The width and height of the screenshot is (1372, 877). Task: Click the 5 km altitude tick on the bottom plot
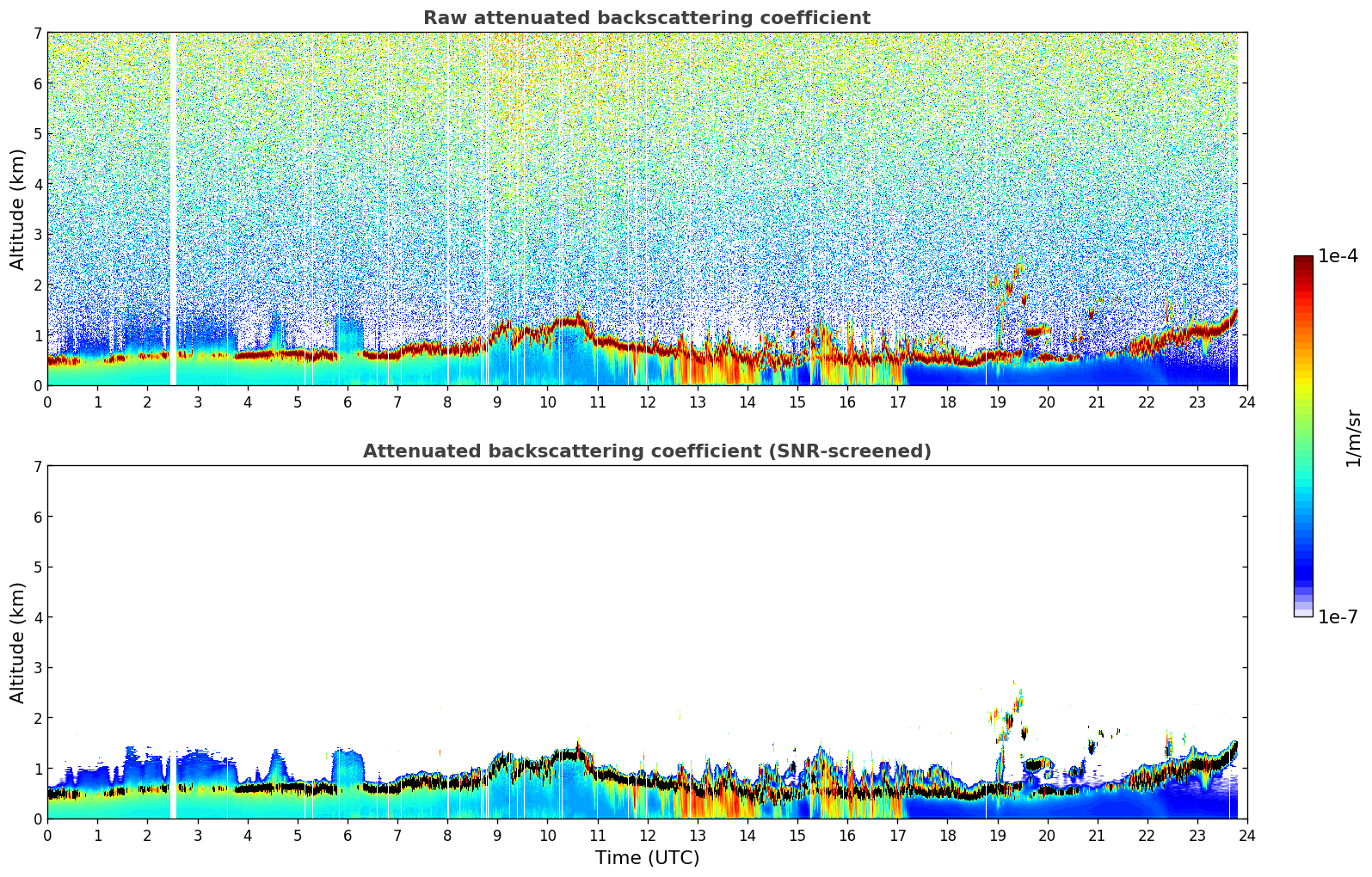[x=38, y=567]
